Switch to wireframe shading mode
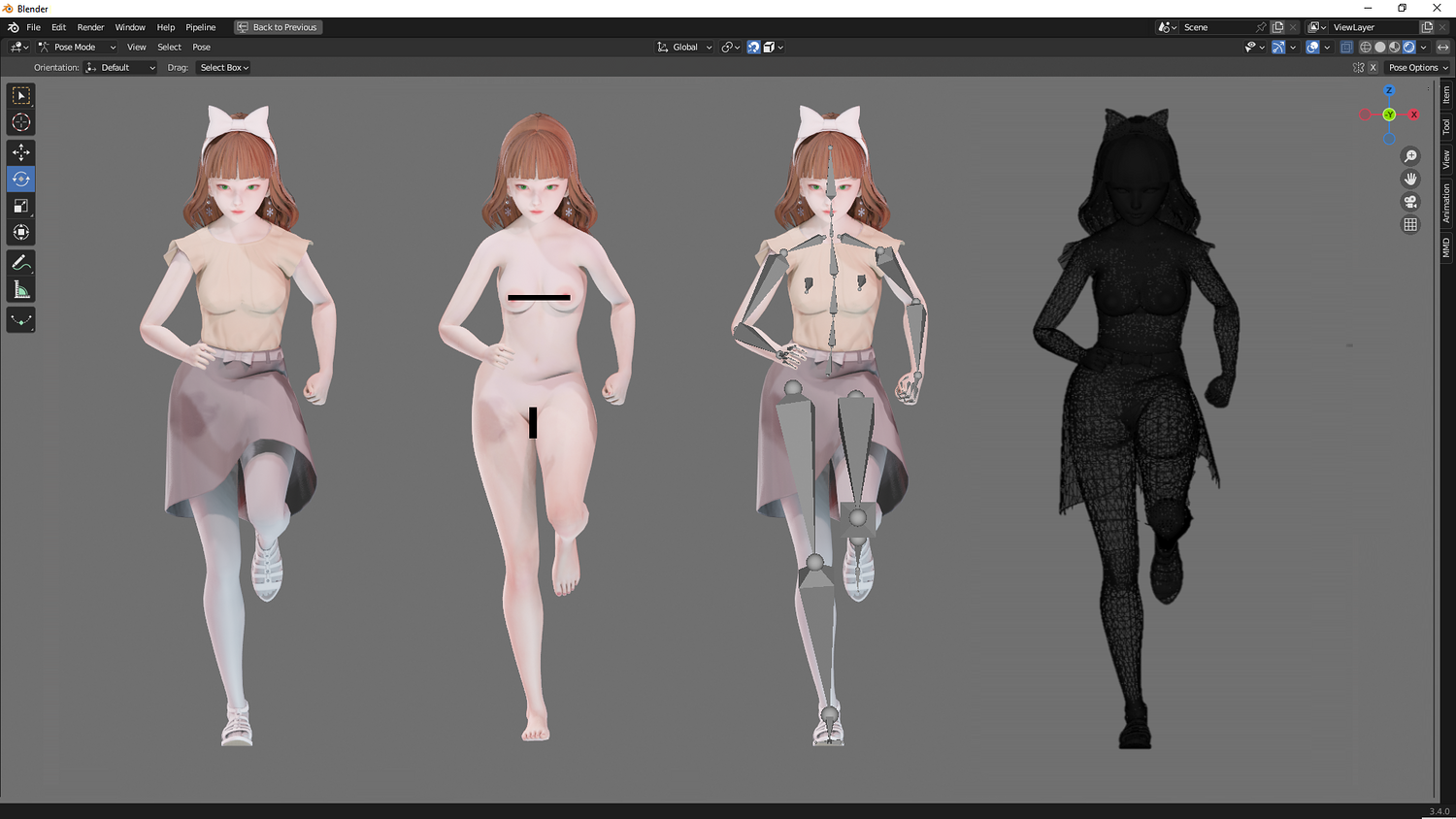The image size is (1456, 819). click(x=1366, y=47)
